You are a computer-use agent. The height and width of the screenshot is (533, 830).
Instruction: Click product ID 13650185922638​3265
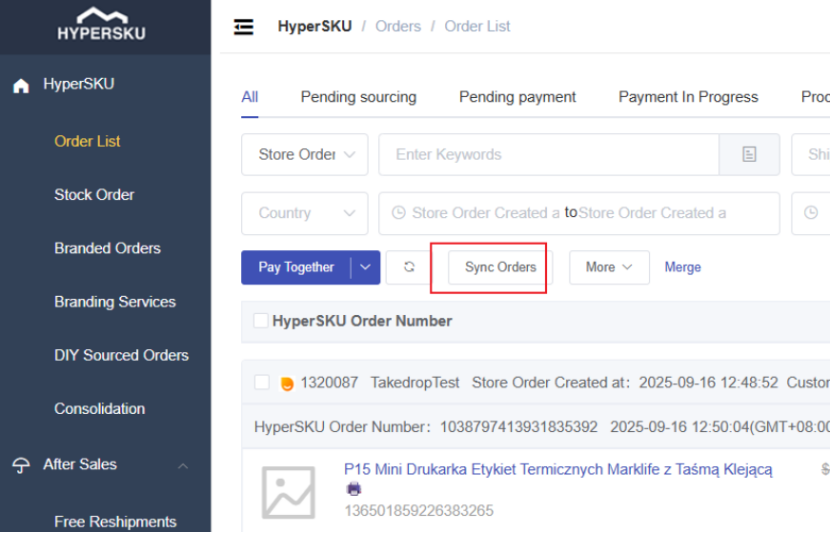[419, 511]
